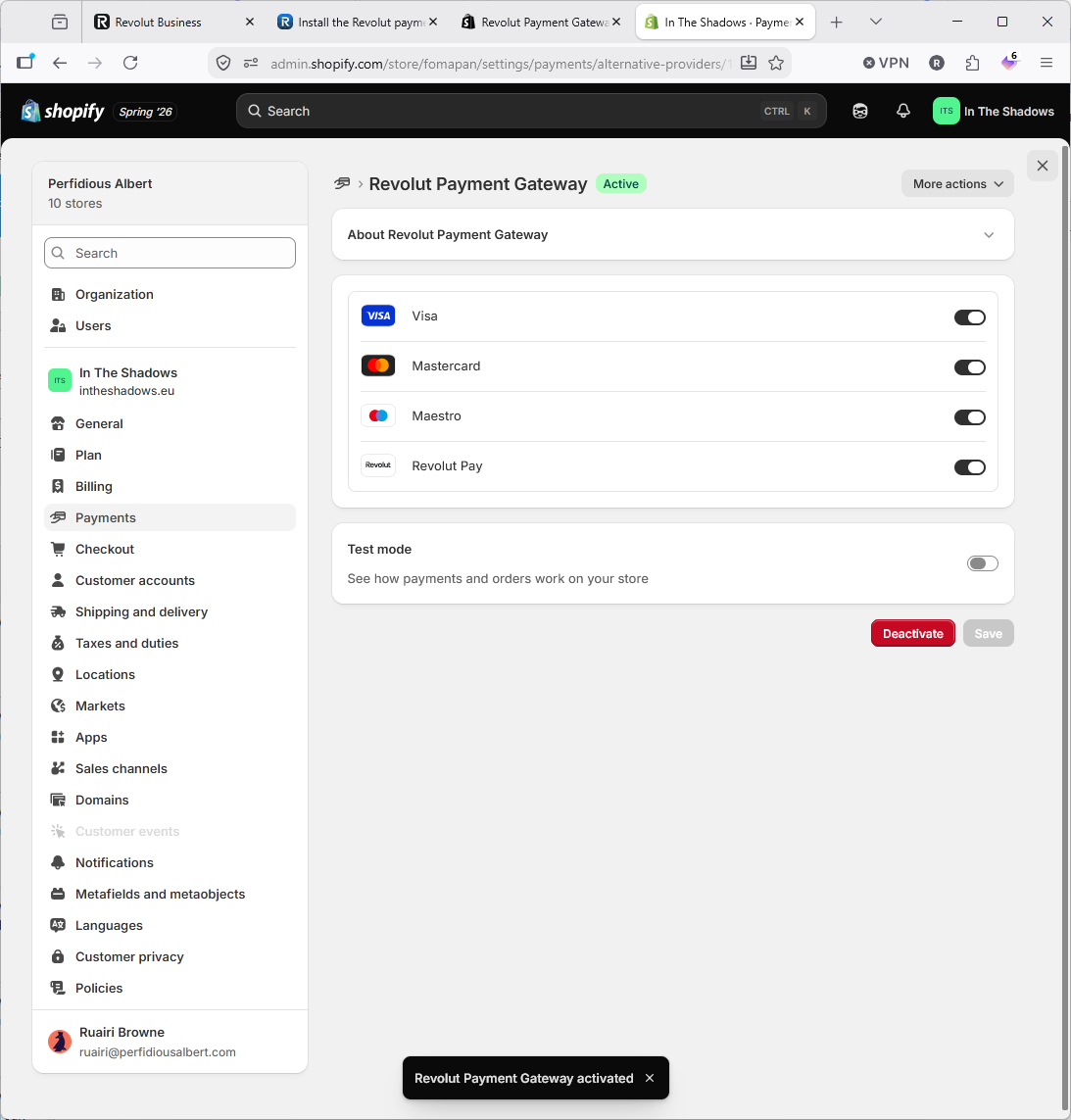The width and height of the screenshot is (1071, 1120).
Task: Open Shipping and delivery settings
Action: click(170, 612)
